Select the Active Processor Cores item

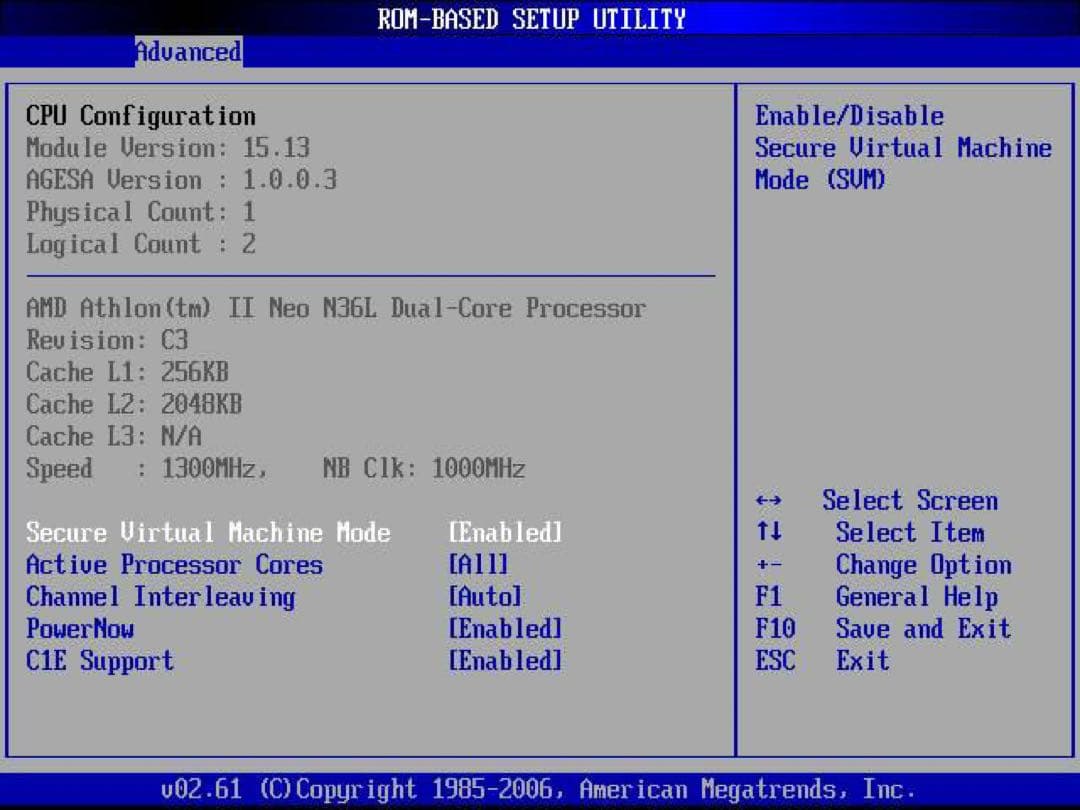[174, 565]
